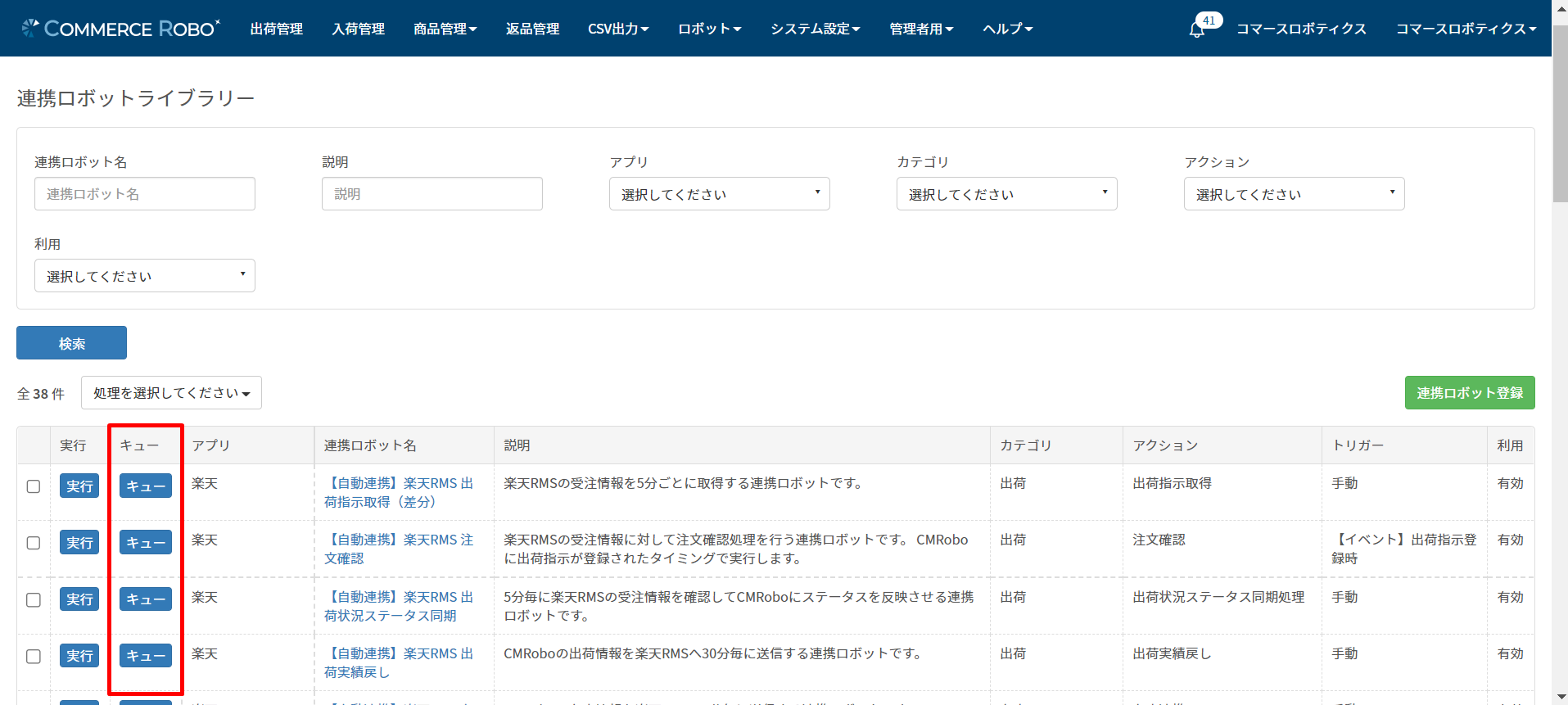Focus the 説明 search input
The height and width of the screenshot is (705, 1568).
point(432,194)
